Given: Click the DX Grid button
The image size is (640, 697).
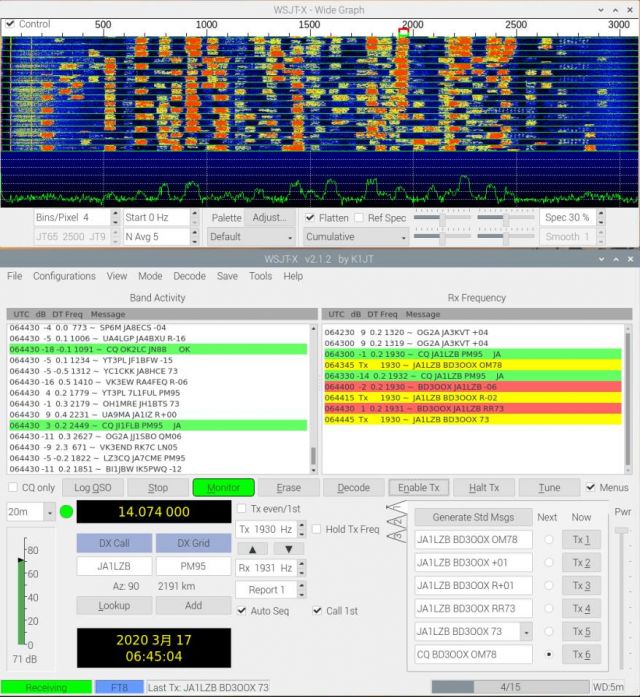Looking at the screenshot, I should pos(193,543).
